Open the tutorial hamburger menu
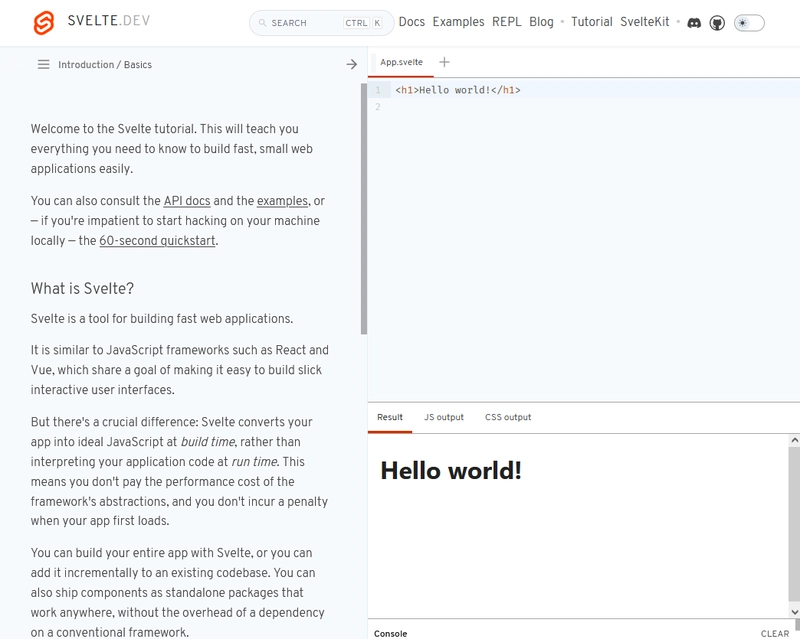This screenshot has height=639, width=800. 43,65
